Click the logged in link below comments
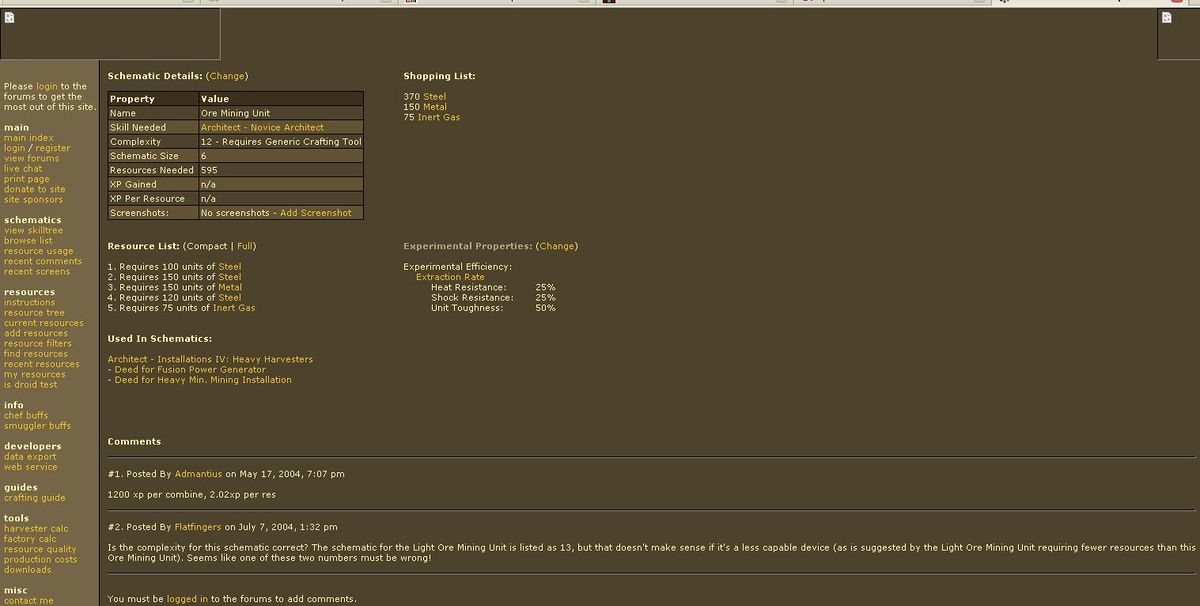1200x606 pixels. pos(187,599)
